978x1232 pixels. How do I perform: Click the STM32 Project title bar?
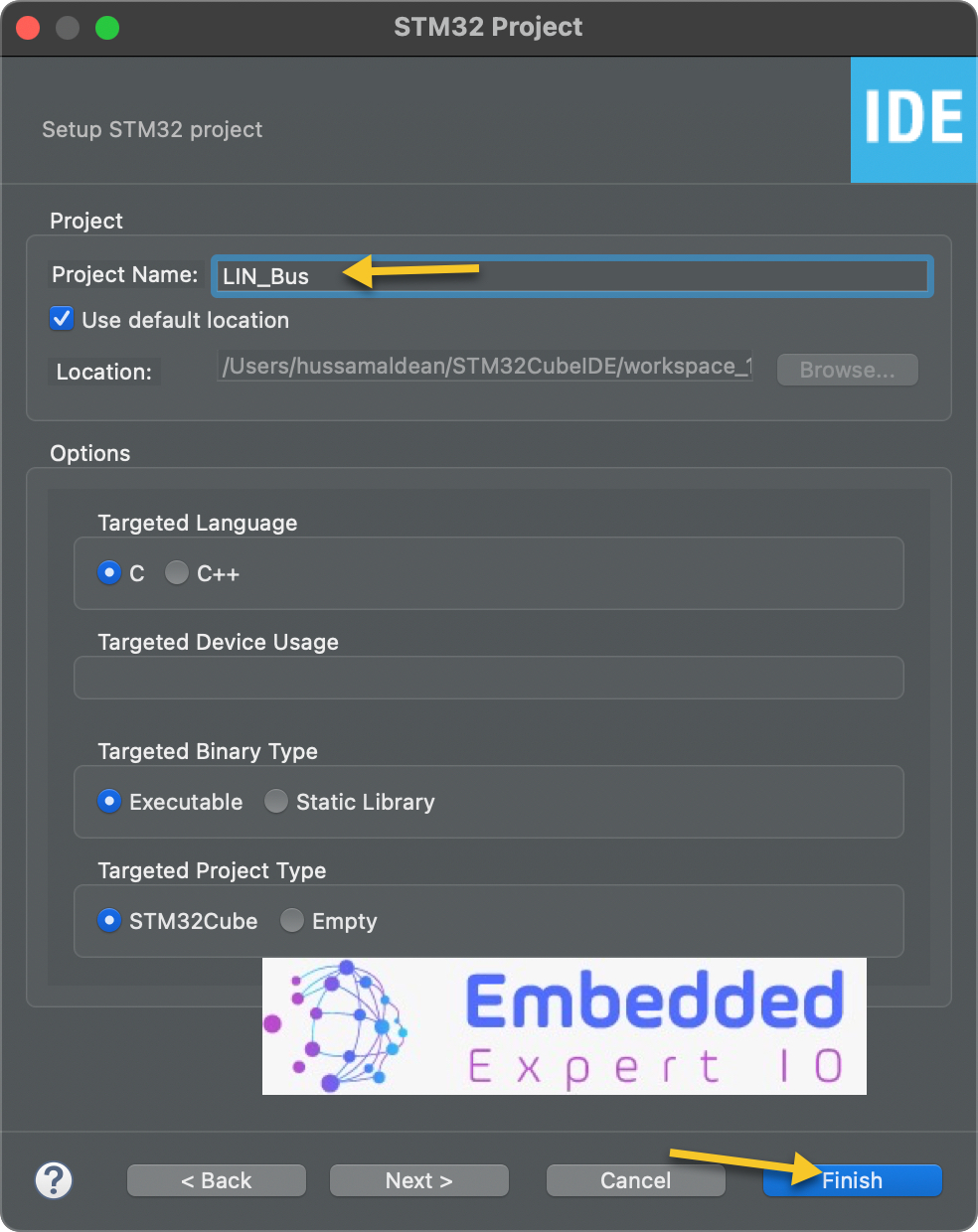[488, 27]
